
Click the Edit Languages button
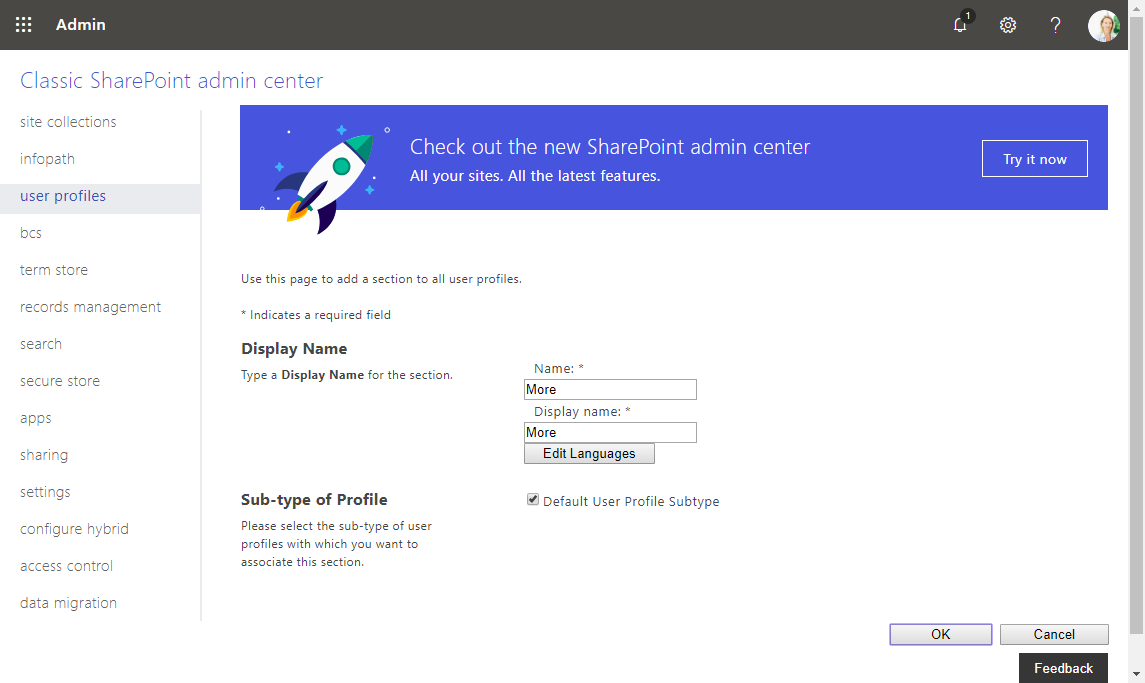pyautogui.click(x=589, y=454)
